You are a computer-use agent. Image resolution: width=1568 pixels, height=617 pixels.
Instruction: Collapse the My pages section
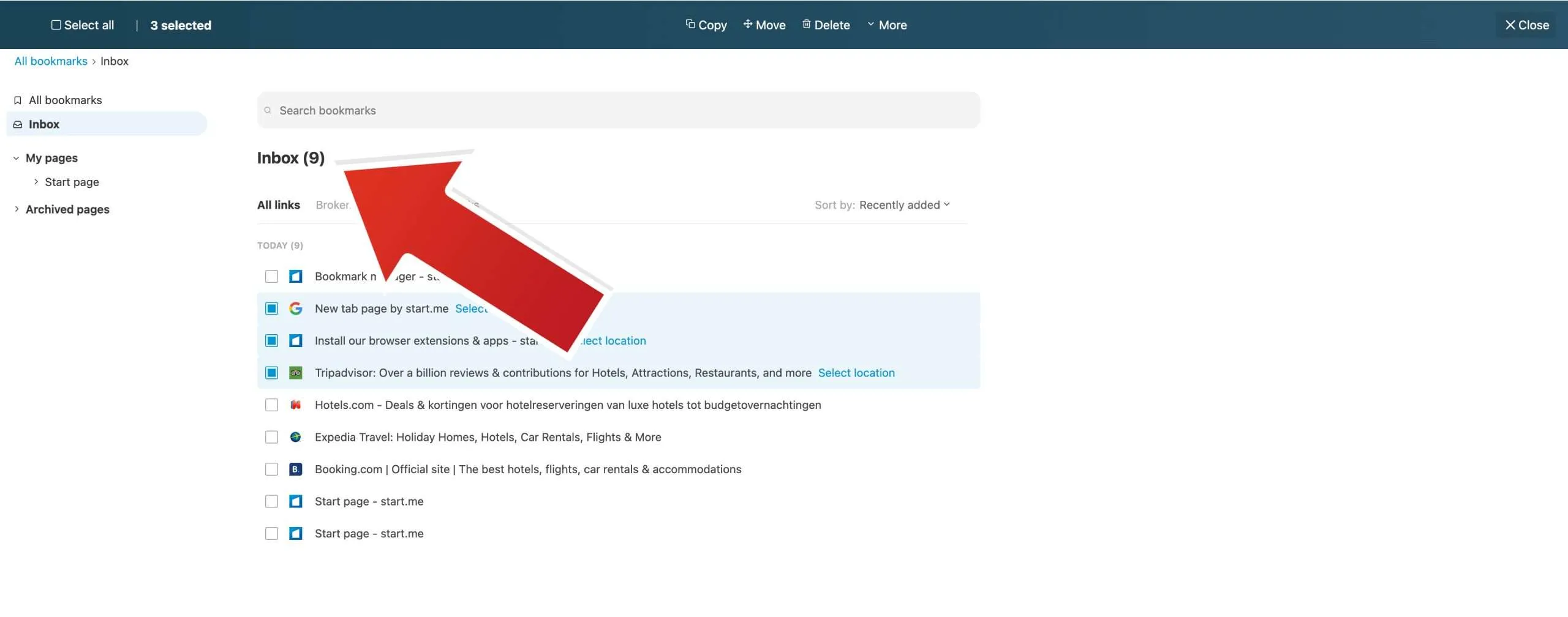pyautogui.click(x=15, y=157)
